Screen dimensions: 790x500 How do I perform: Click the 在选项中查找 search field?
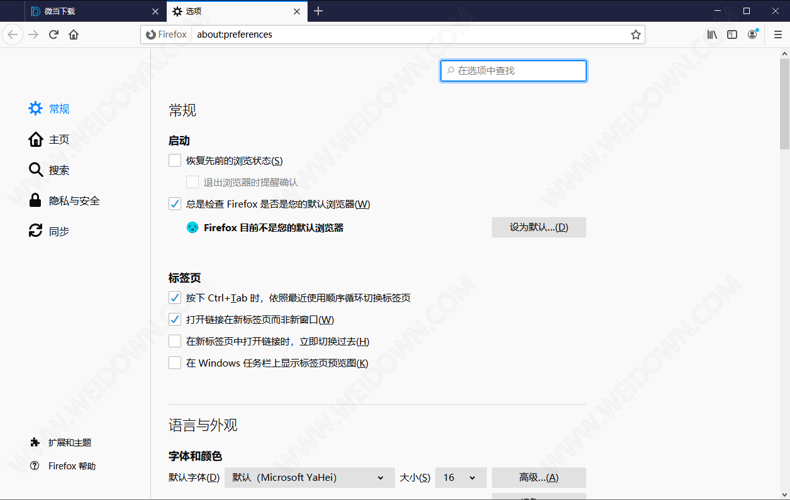pos(513,71)
